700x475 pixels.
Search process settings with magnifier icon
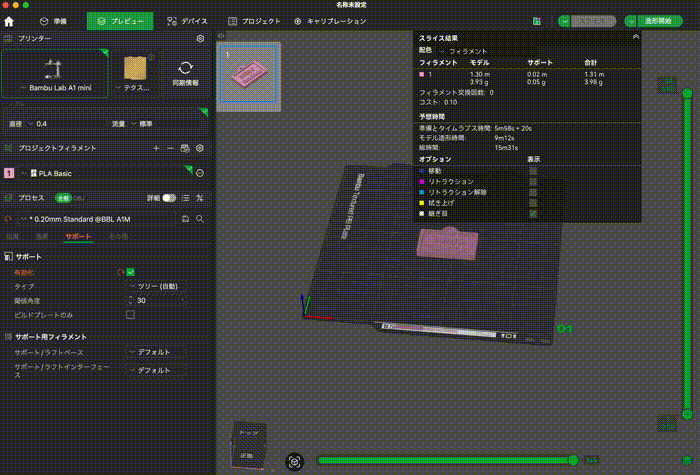click(200, 218)
